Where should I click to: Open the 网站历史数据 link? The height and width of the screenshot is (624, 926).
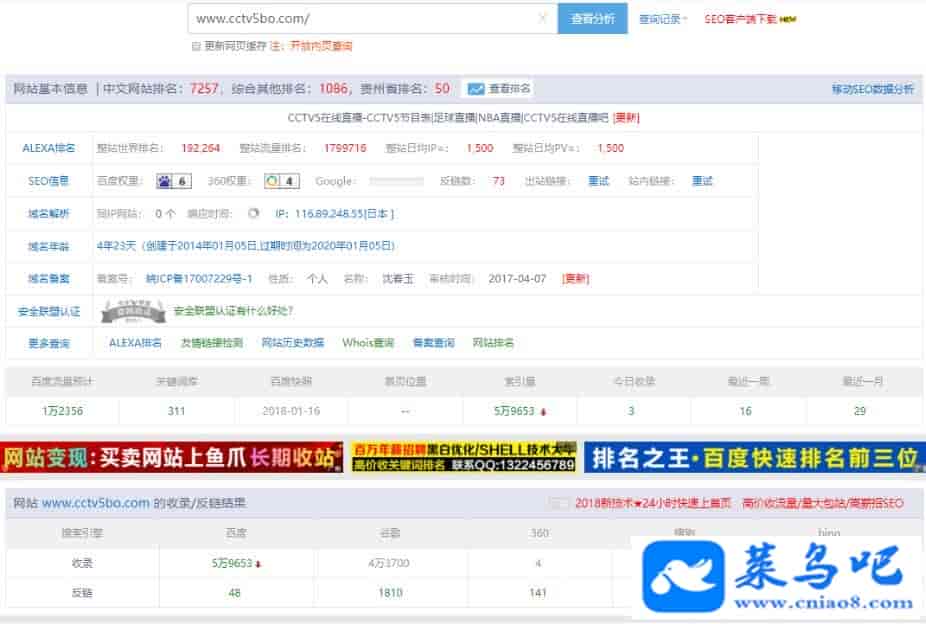[293, 343]
